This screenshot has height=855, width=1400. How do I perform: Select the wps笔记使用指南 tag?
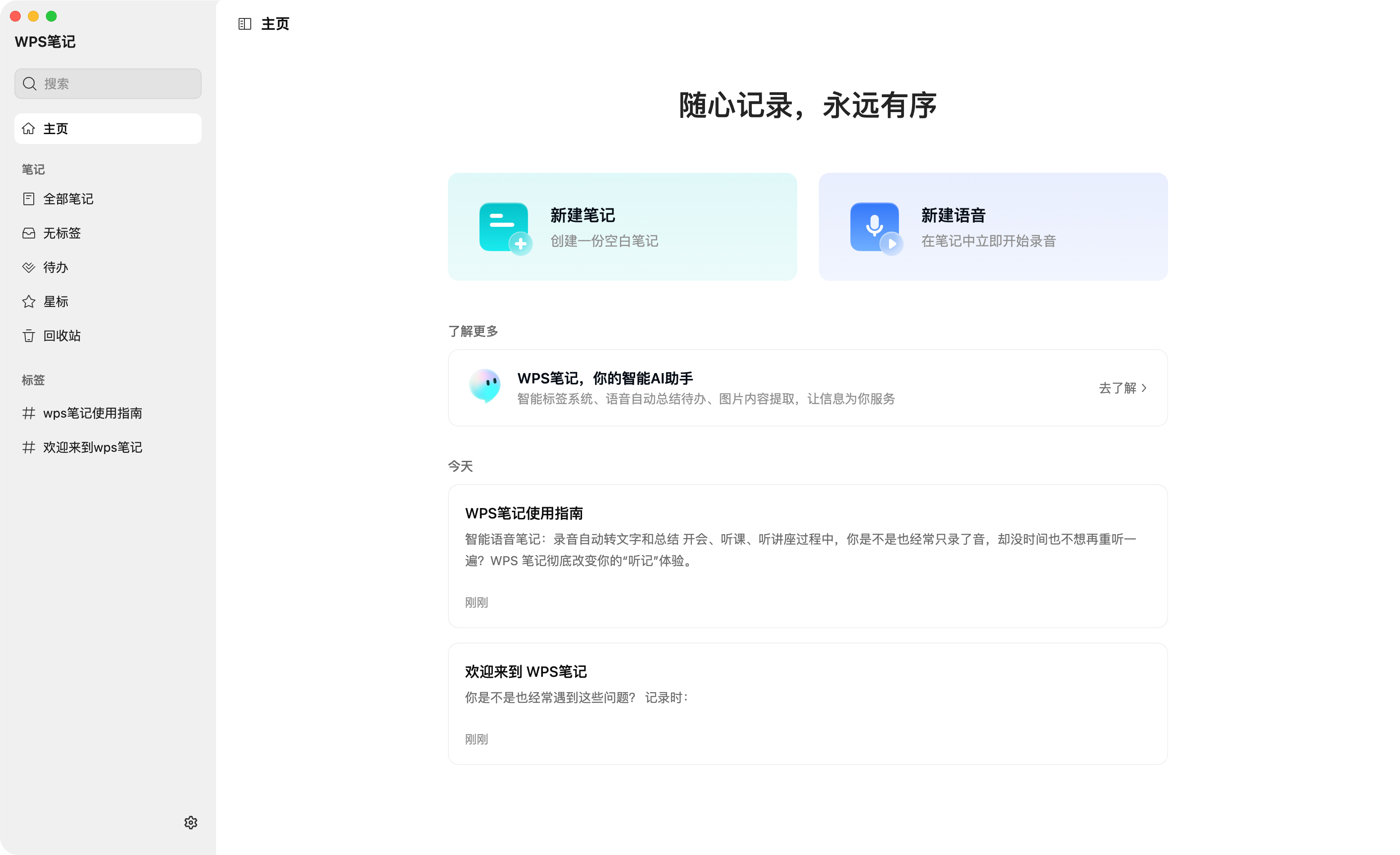93,413
